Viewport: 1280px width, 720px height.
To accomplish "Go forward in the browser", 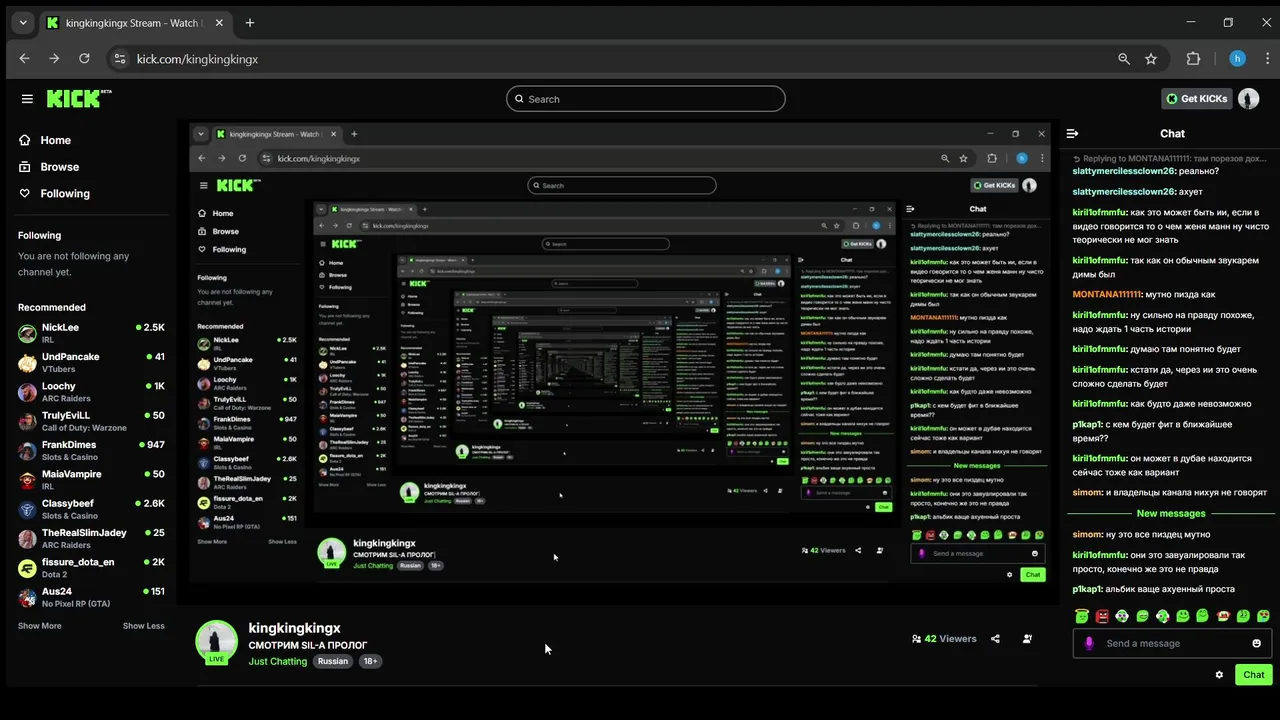I will [x=54, y=59].
